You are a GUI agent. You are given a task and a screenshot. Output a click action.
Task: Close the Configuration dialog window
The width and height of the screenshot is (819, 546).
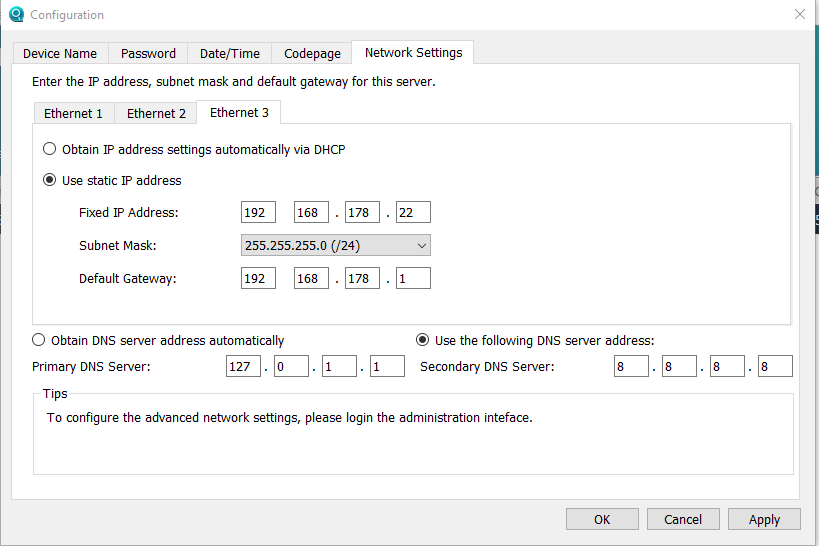tap(799, 15)
